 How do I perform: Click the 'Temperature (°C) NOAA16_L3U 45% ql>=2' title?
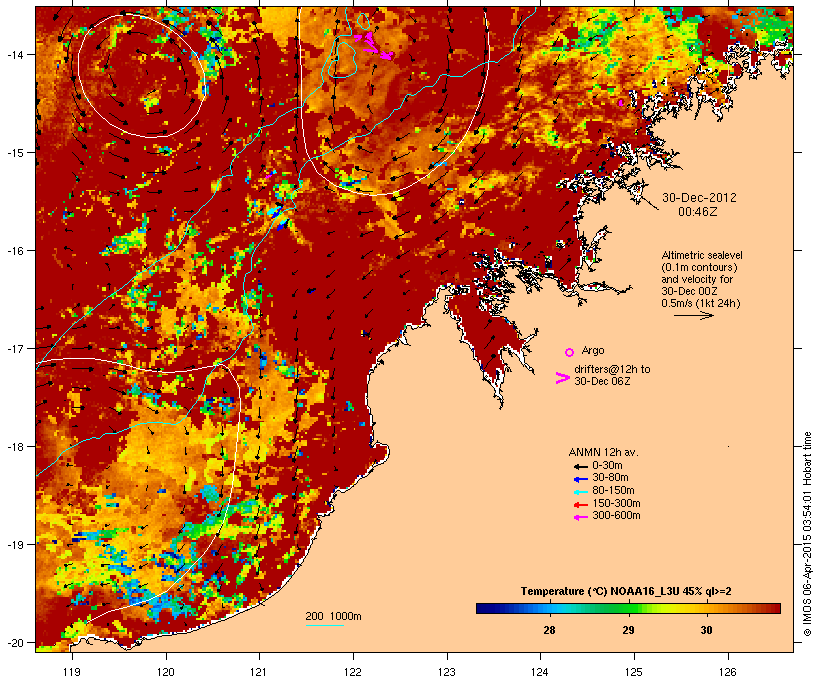[626, 592]
